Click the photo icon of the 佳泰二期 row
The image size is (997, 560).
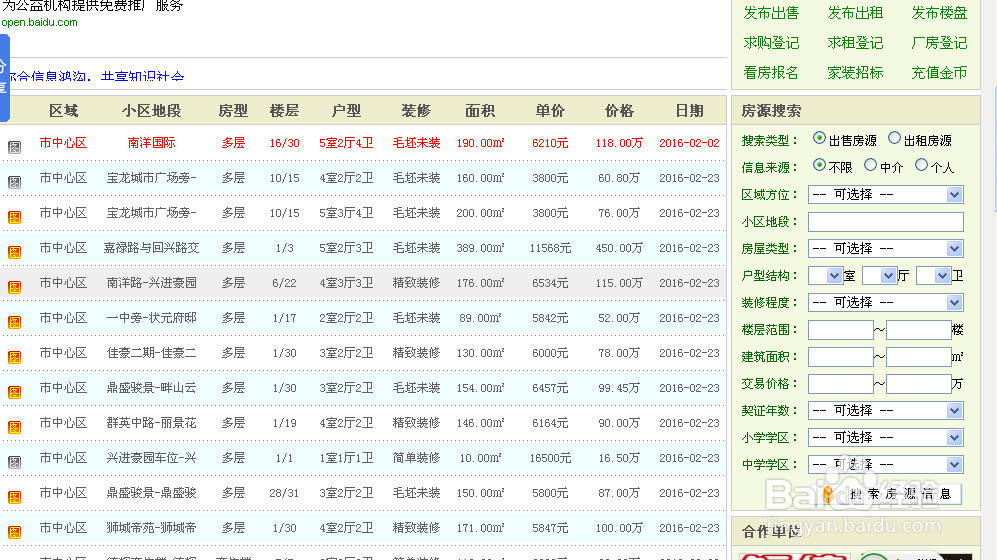(14, 357)
